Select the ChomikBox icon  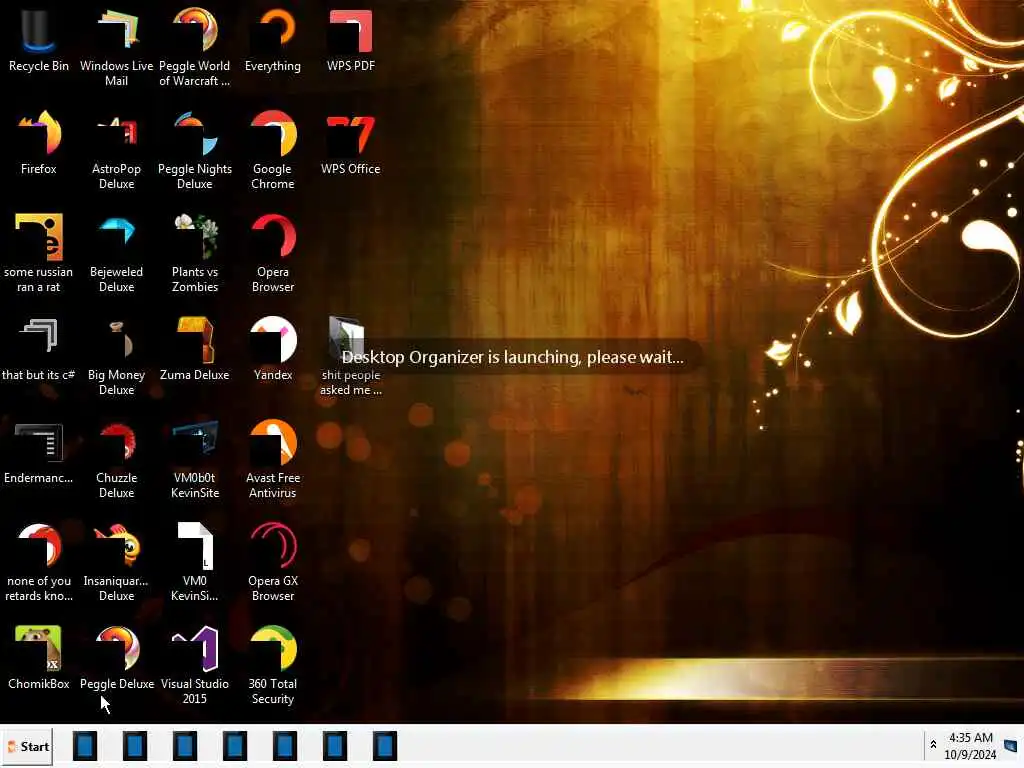tap(39, 658)
